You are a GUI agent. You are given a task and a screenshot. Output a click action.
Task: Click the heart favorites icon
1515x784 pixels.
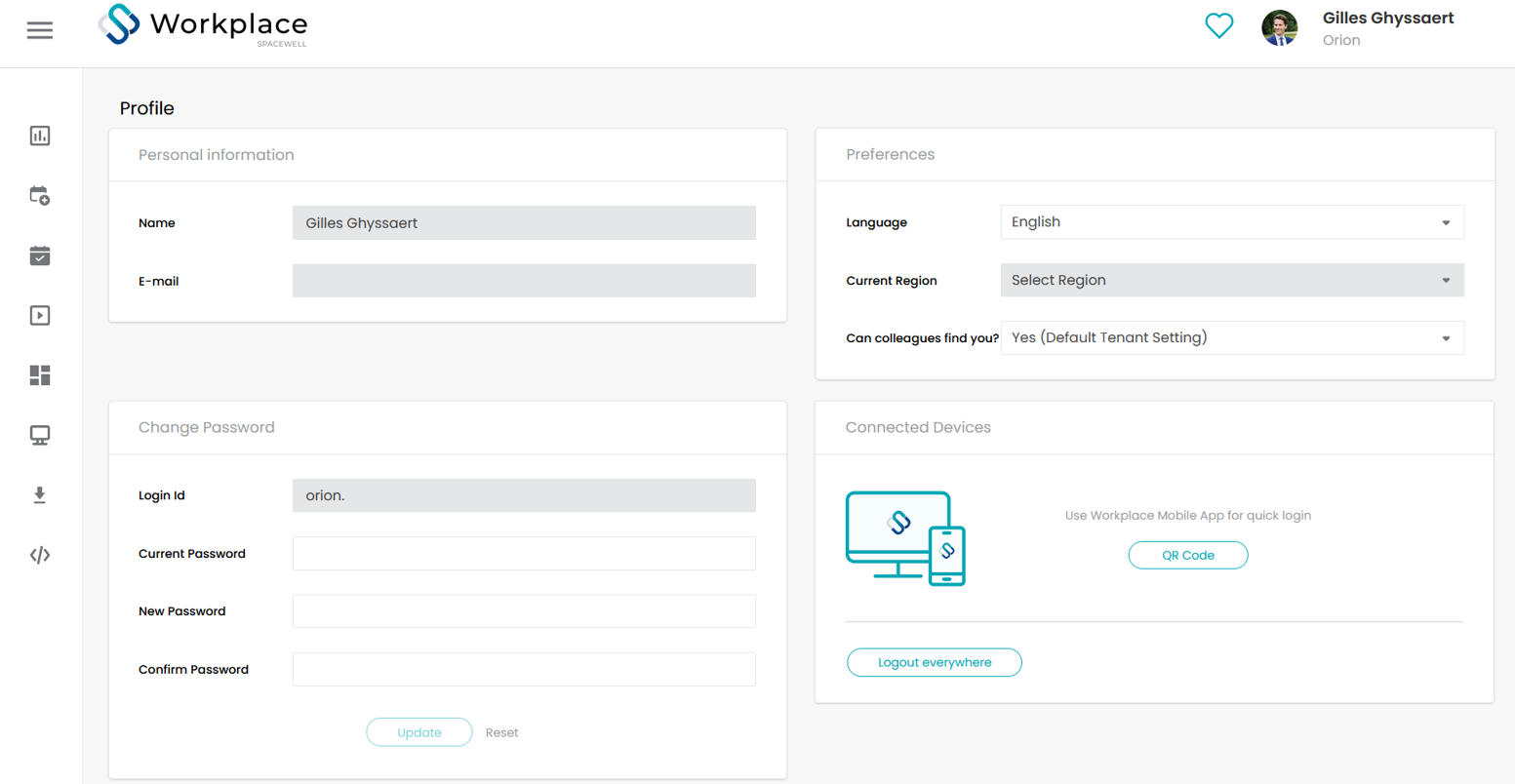click(1219, 25)
